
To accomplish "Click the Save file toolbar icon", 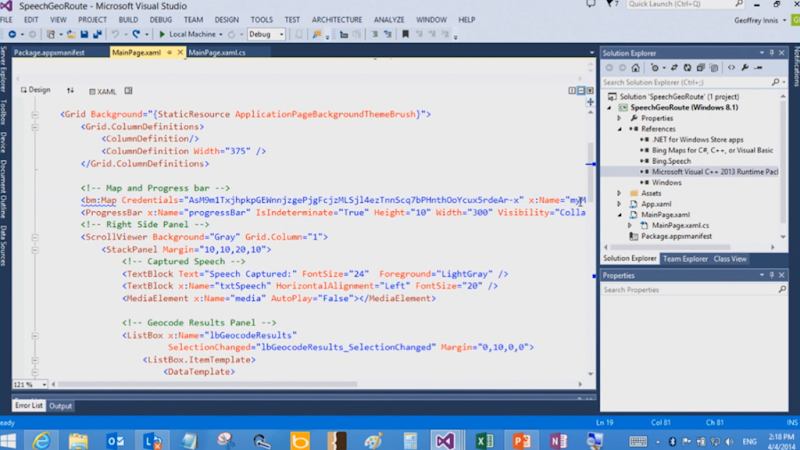I will click(x=84, y=34).
